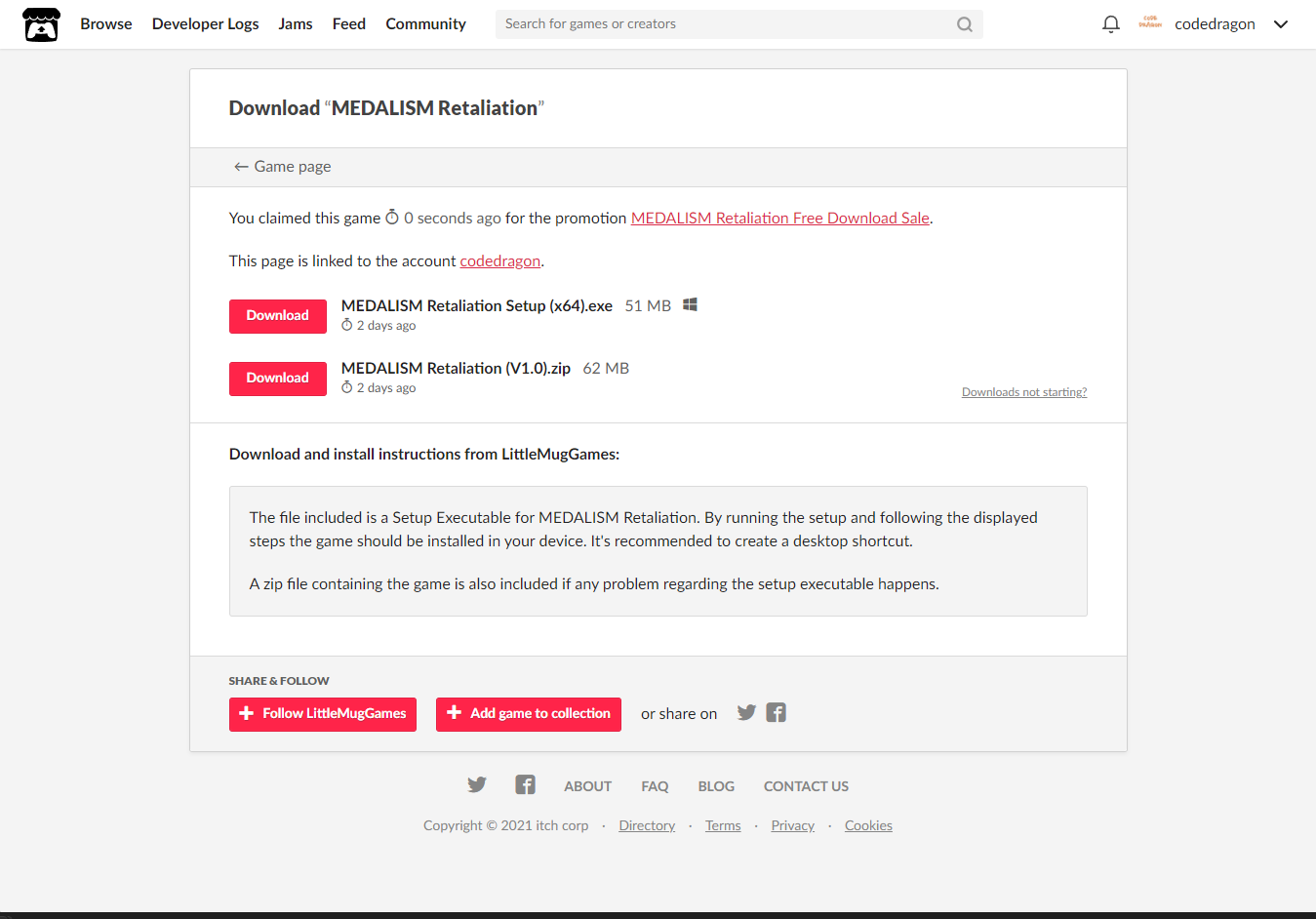The image size is (1316, 919).
Task: Open the Privacy link
Action: point(792,825)
